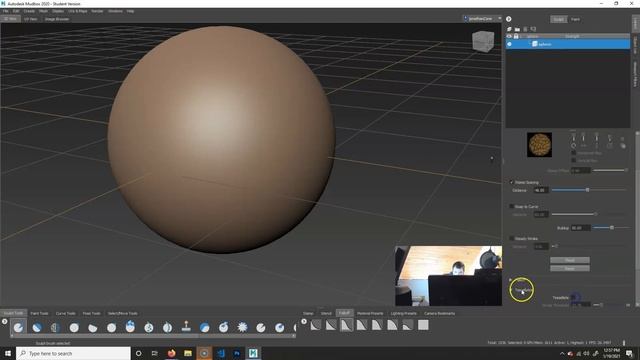Open the Create menu

click(29, 11)
